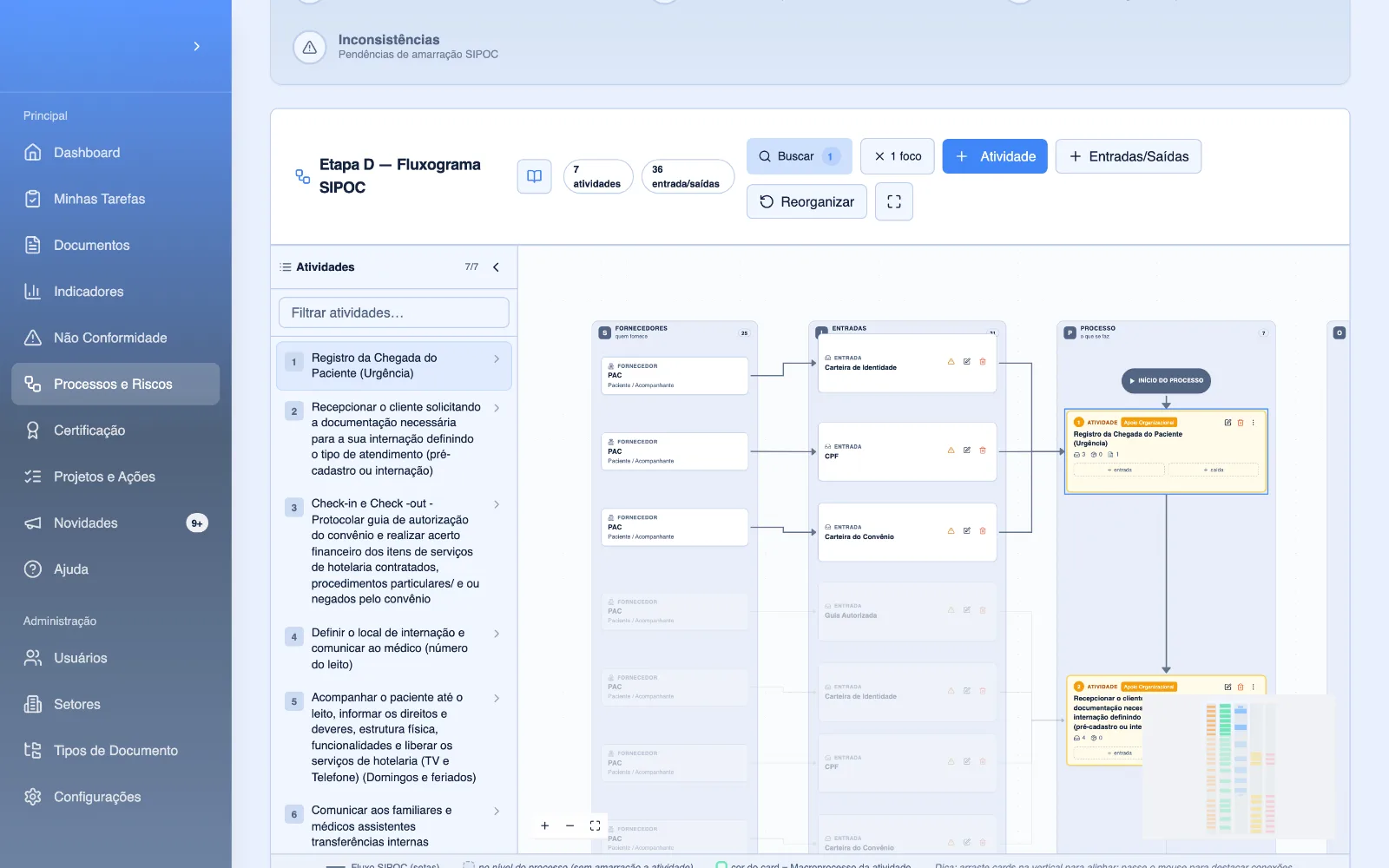Add saída to Registro da Chegada activity
Screen dimensions: 1389x868
click(x=1213, y=470)
